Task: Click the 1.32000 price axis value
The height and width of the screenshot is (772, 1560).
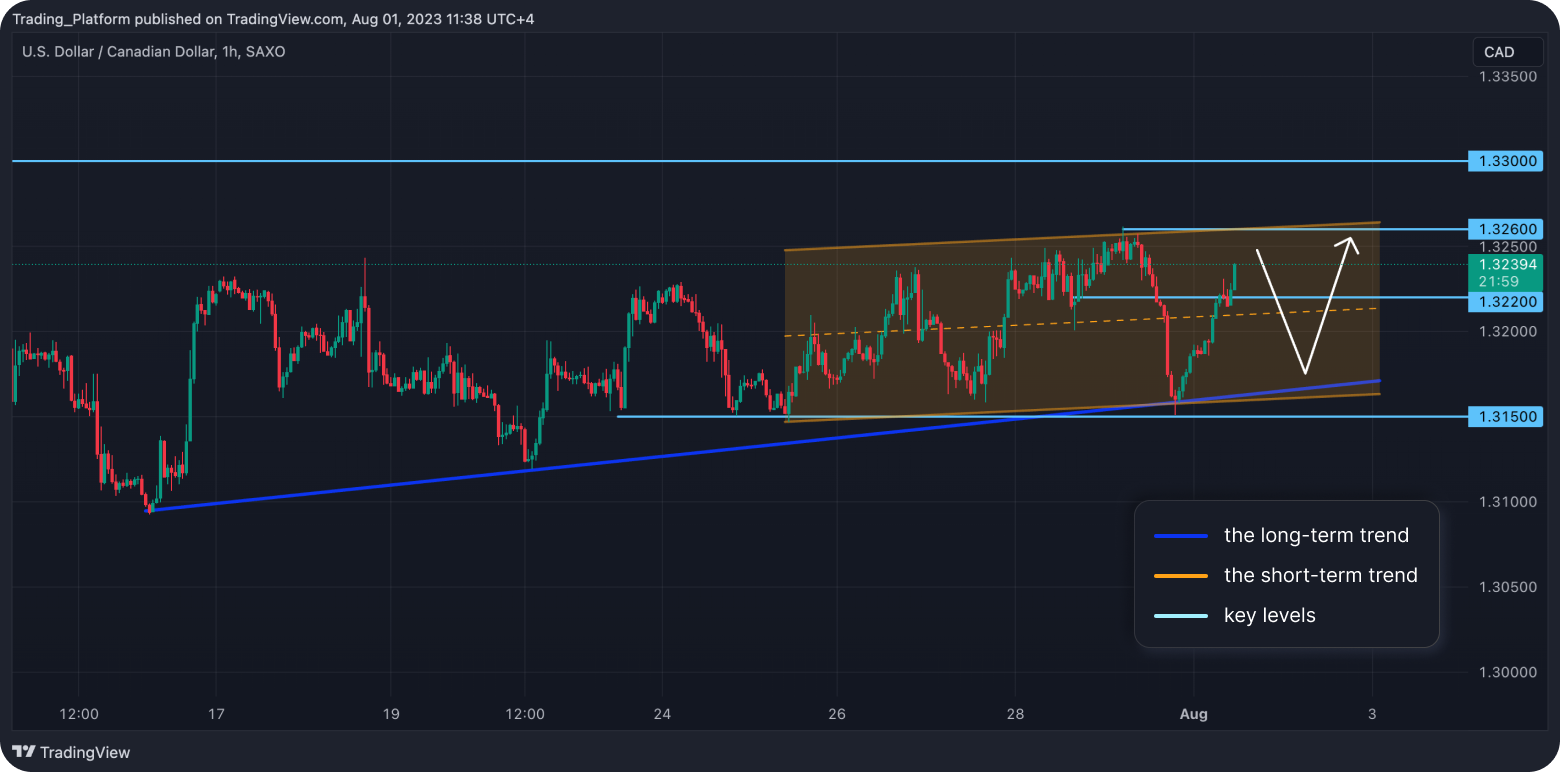Action: point(1509,331)
